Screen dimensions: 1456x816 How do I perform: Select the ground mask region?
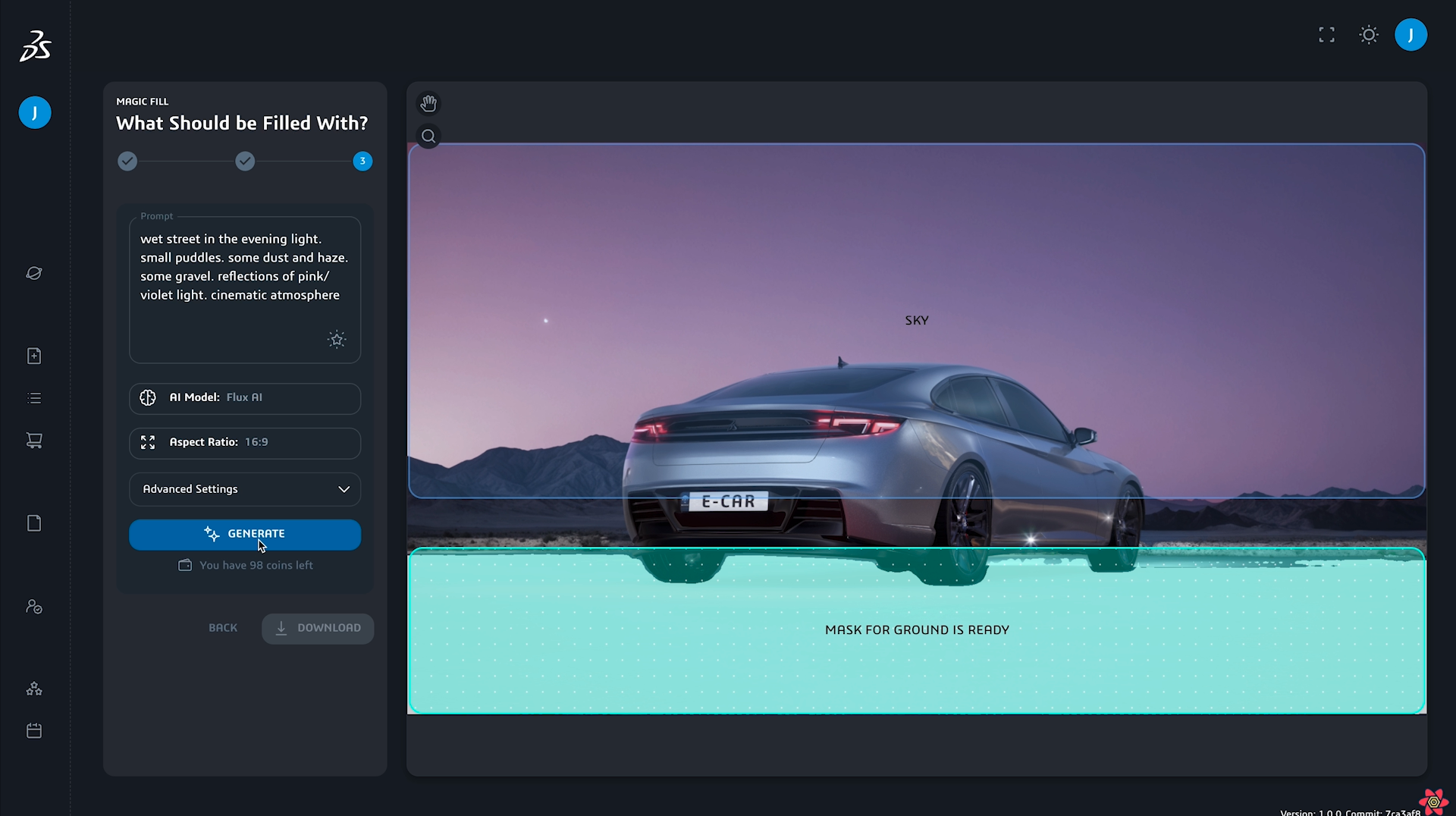coord(916,652)
